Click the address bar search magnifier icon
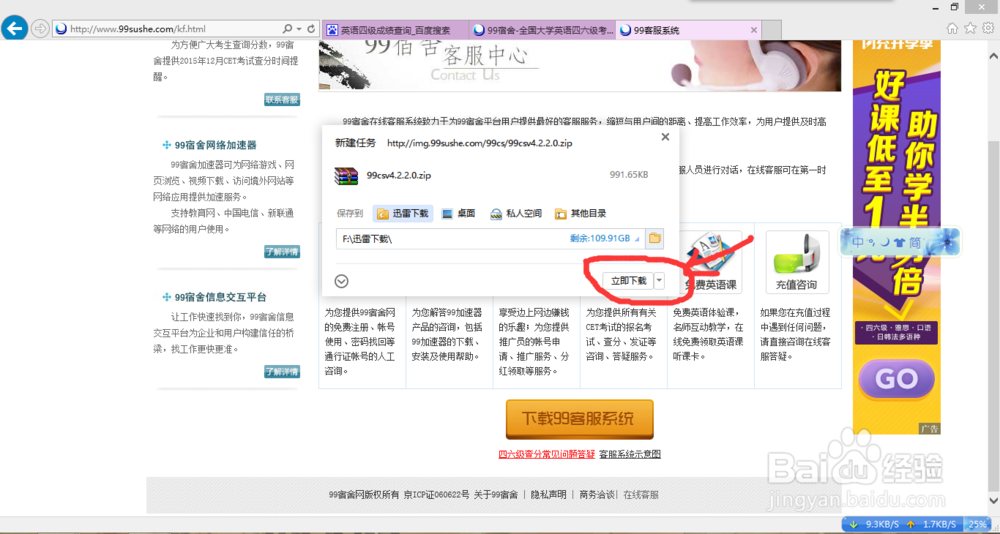 pyautogui.click(x=288, y=29)
